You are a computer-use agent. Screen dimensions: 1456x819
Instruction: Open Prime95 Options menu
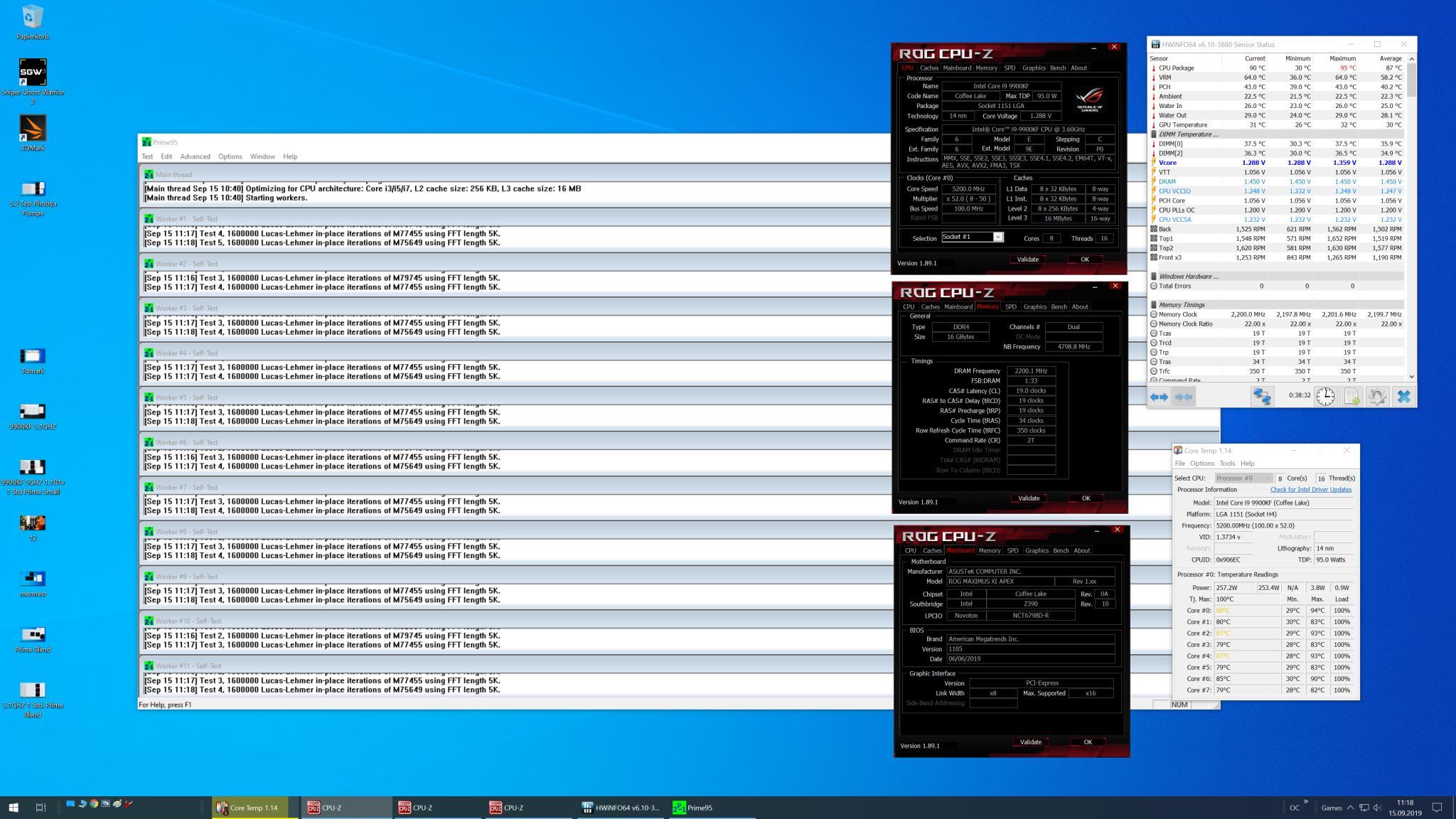click(x=230, y=156)
